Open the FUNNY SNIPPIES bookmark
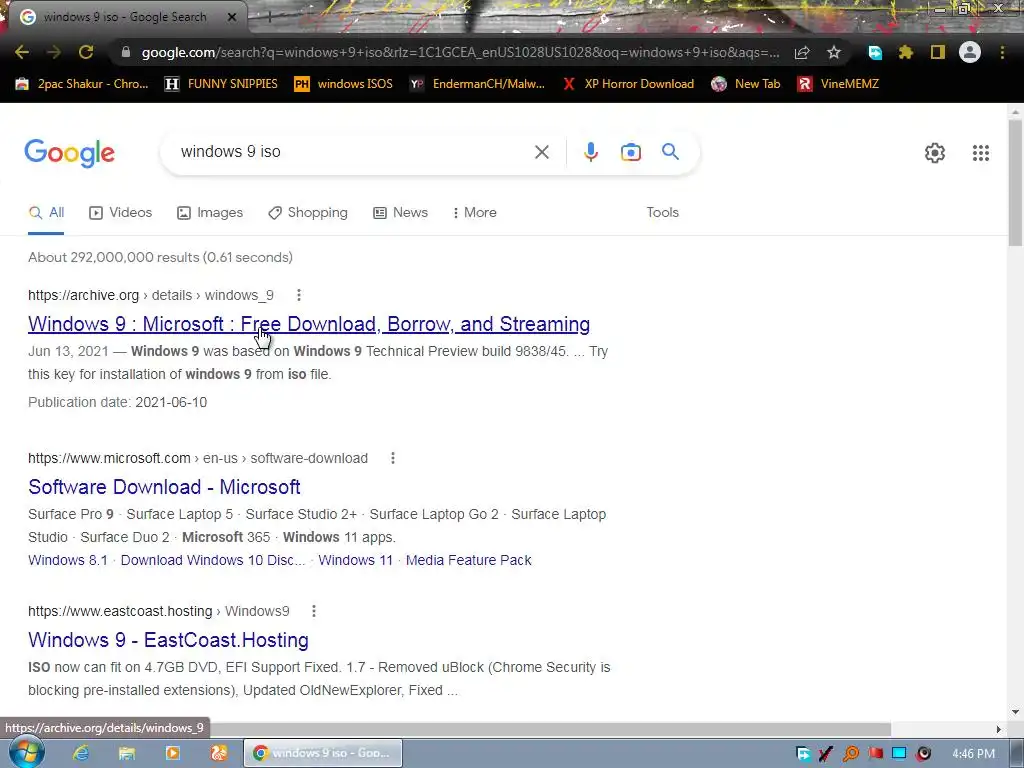The image size is (1024, 768). (x=221, y=84)
